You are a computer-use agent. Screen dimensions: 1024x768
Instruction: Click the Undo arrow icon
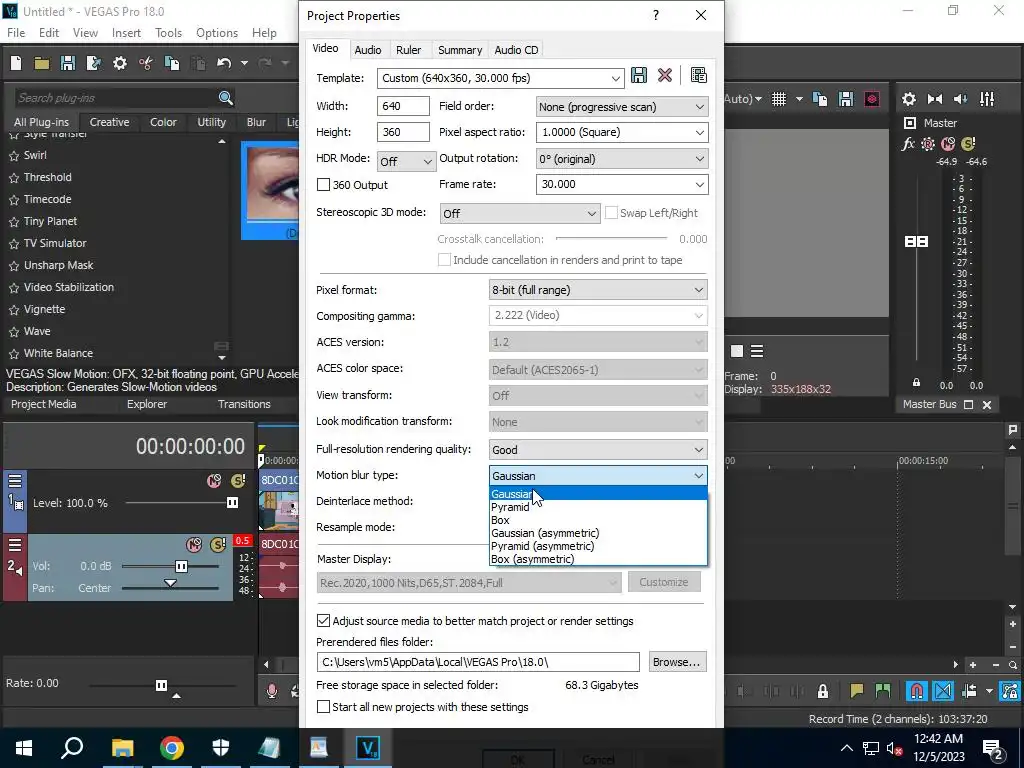224,63
